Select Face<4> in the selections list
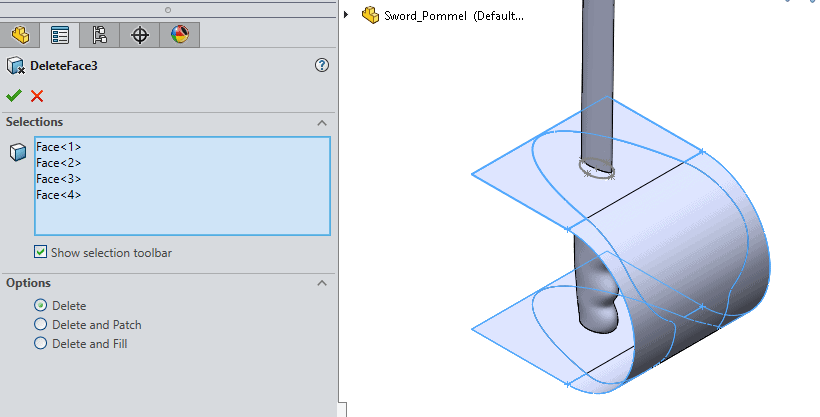The width and height of the screenshot is (820, 417). pos(58,195)
